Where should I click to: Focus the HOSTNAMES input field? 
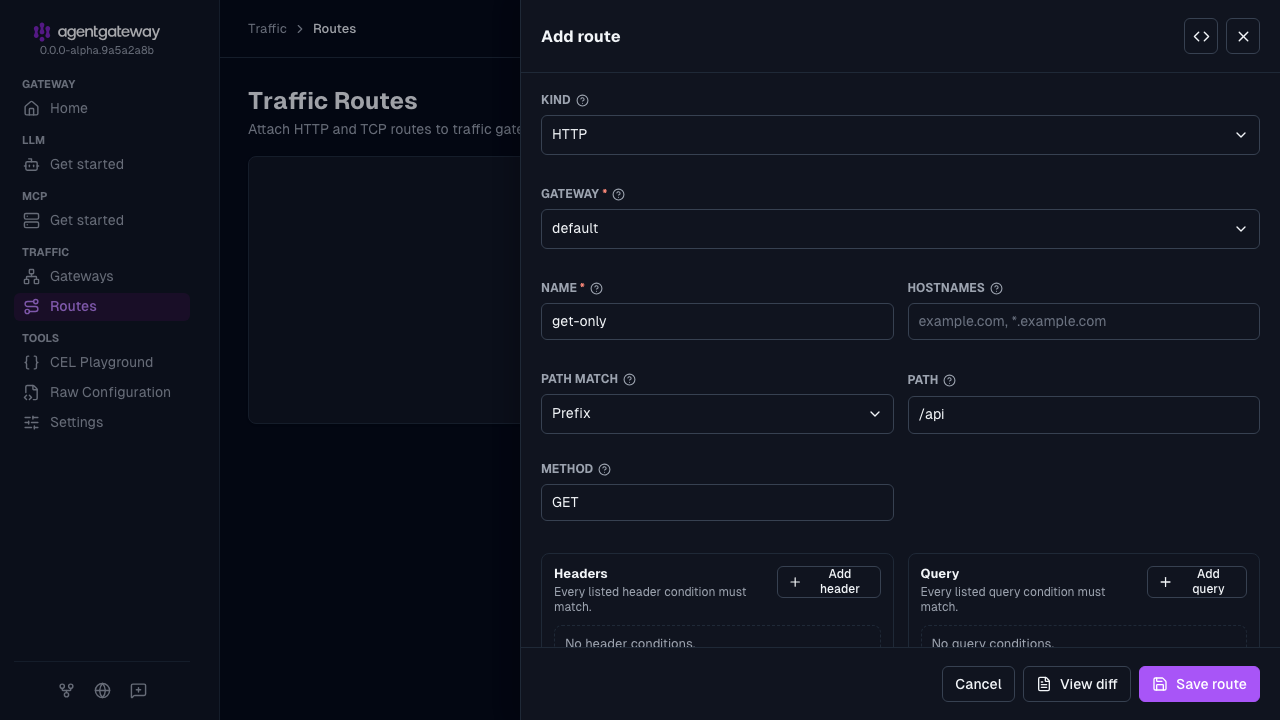[x=1083, y=322]
